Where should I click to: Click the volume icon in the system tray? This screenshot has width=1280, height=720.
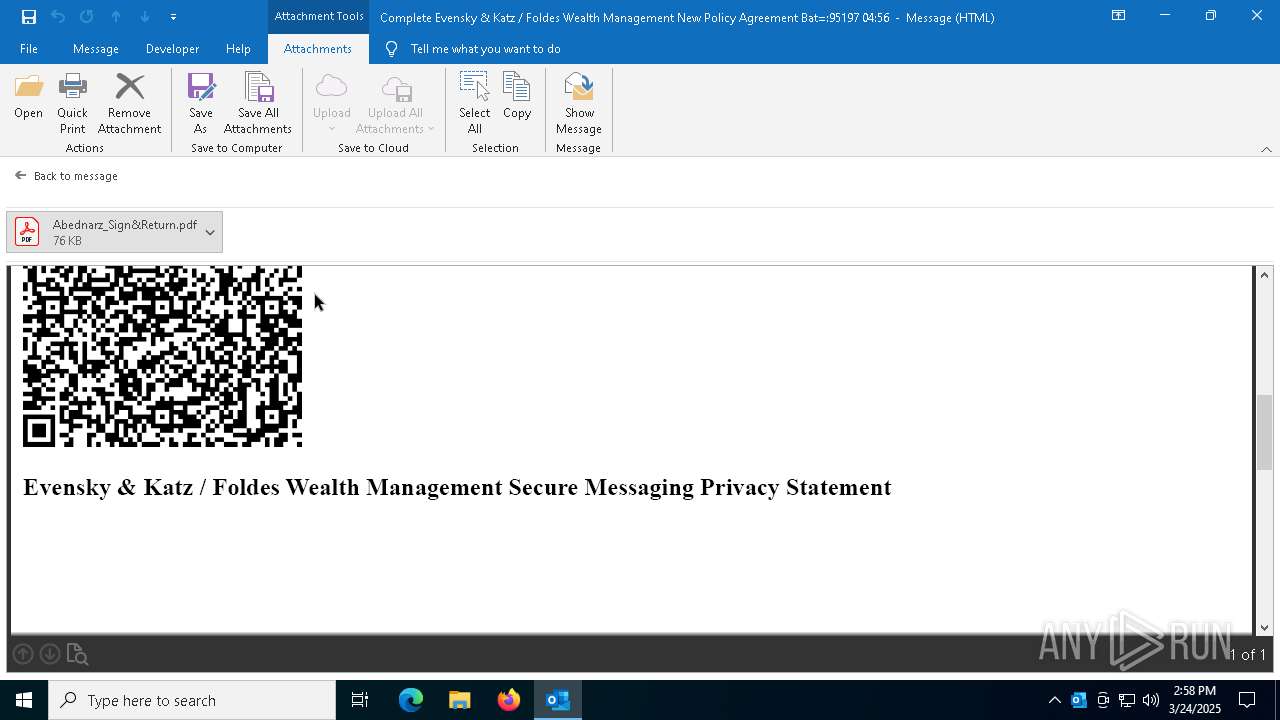pos(1151,700)
